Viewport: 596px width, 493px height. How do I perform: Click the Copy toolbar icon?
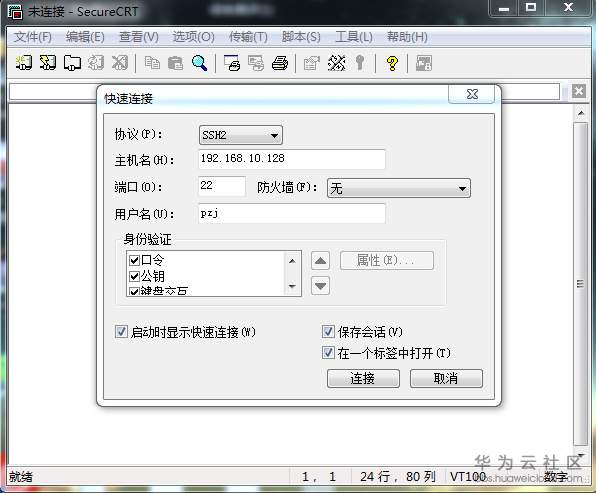[152, 63]
